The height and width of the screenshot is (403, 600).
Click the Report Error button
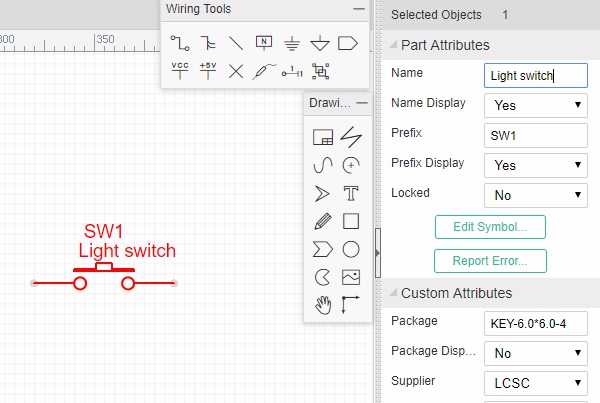tap(491, 261)
